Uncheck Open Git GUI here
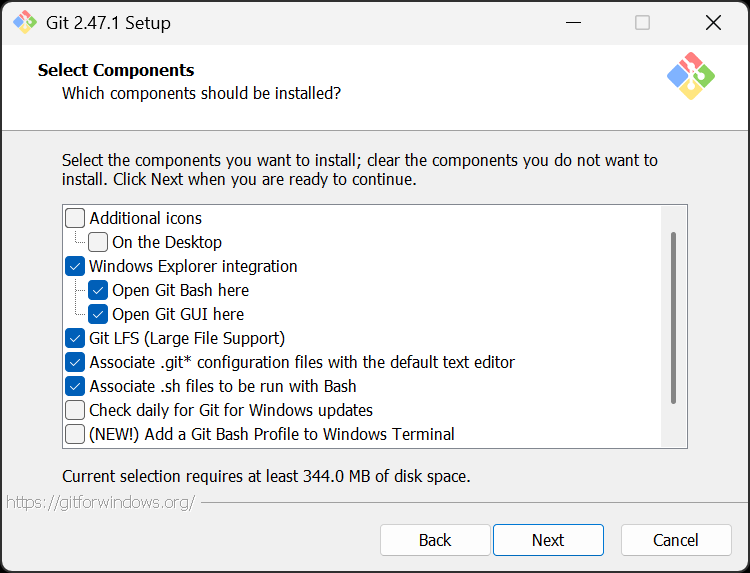This screenshot has width=750, height=573. pyautogui.click(x=98, y=314)
